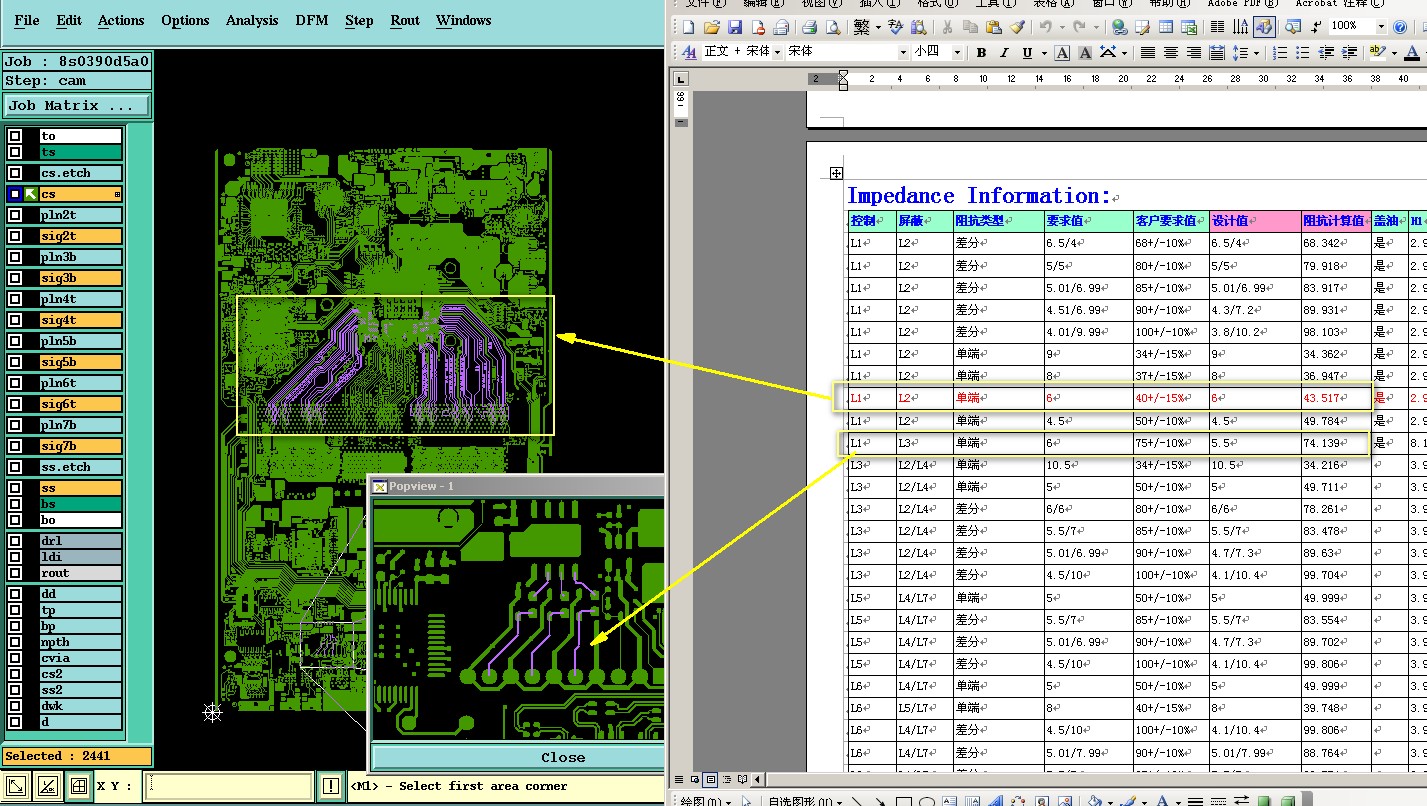Toggle the checkbox for layer sig2t
The height and width of the screenshot is (806, 1427).
tap(15, 236)
